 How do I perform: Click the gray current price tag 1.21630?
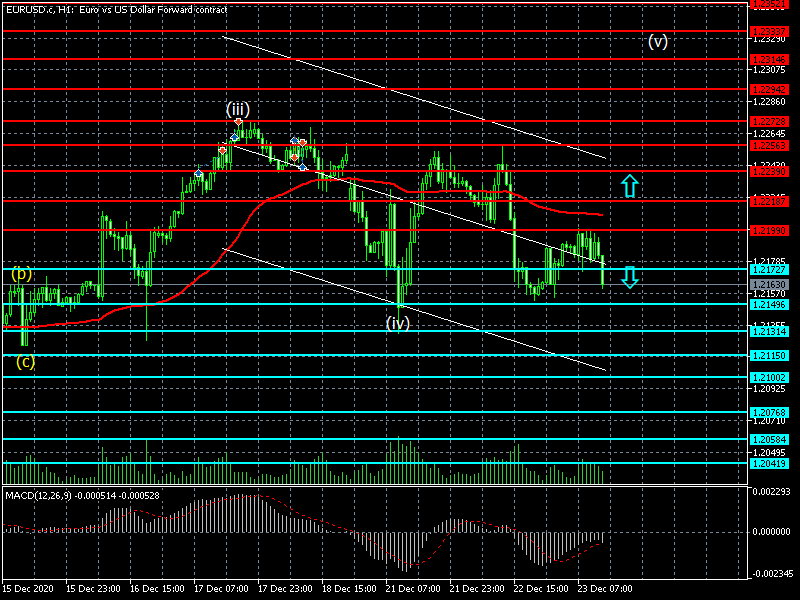coord(769,284)
